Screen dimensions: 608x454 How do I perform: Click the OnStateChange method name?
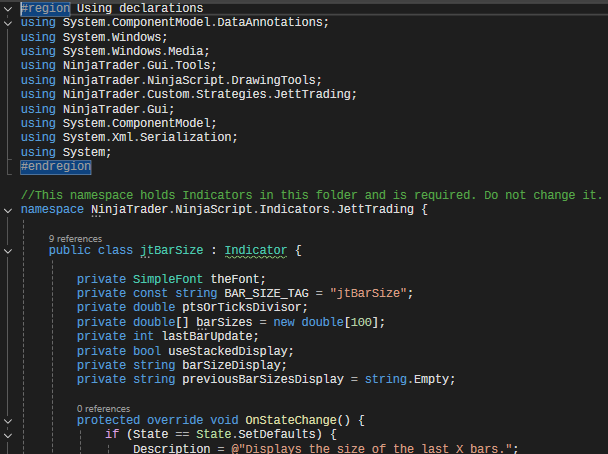point(291,420)
